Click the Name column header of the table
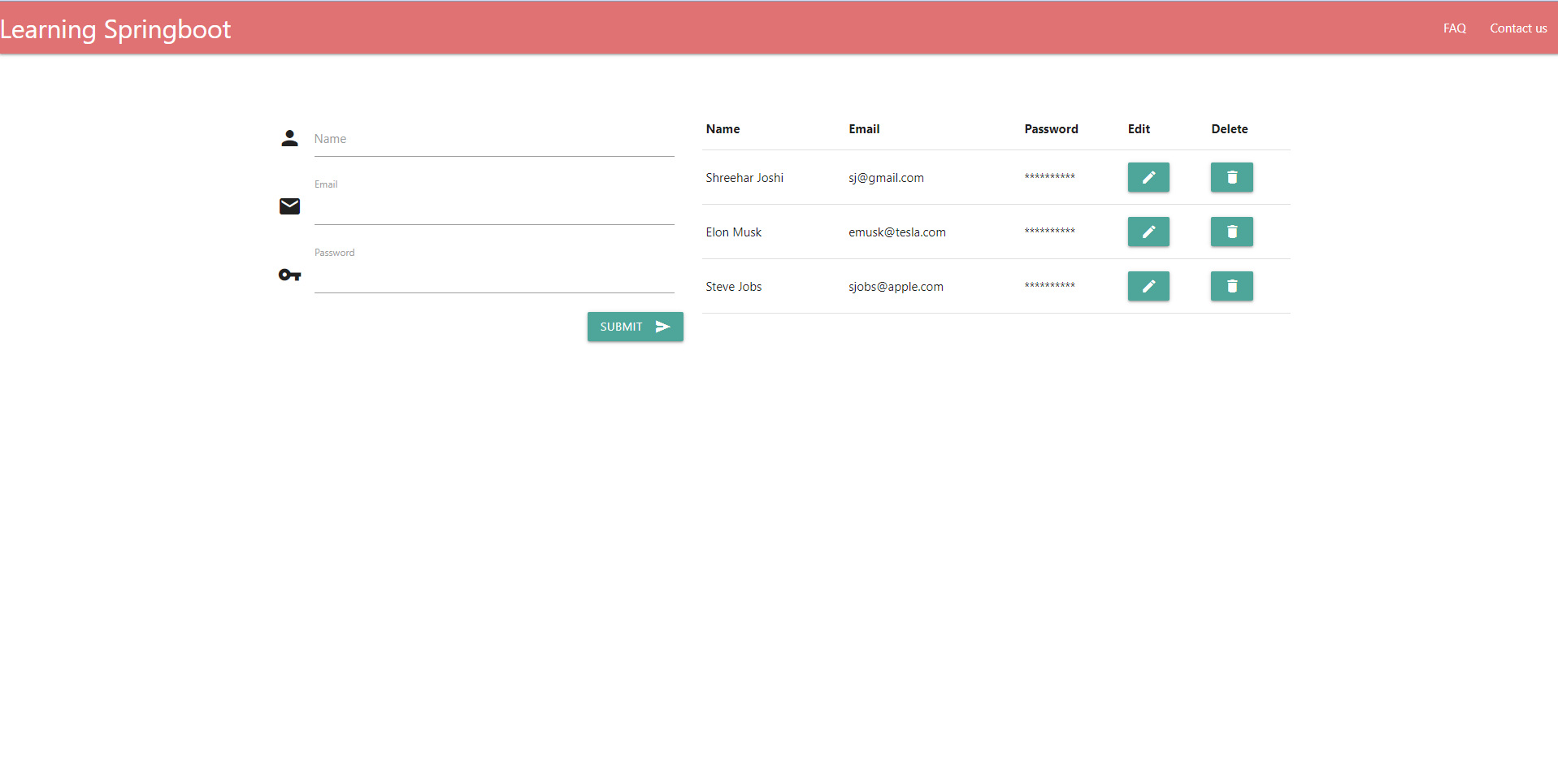The height and width of the screenshot is (784, 1558). [x=722, y=128]
